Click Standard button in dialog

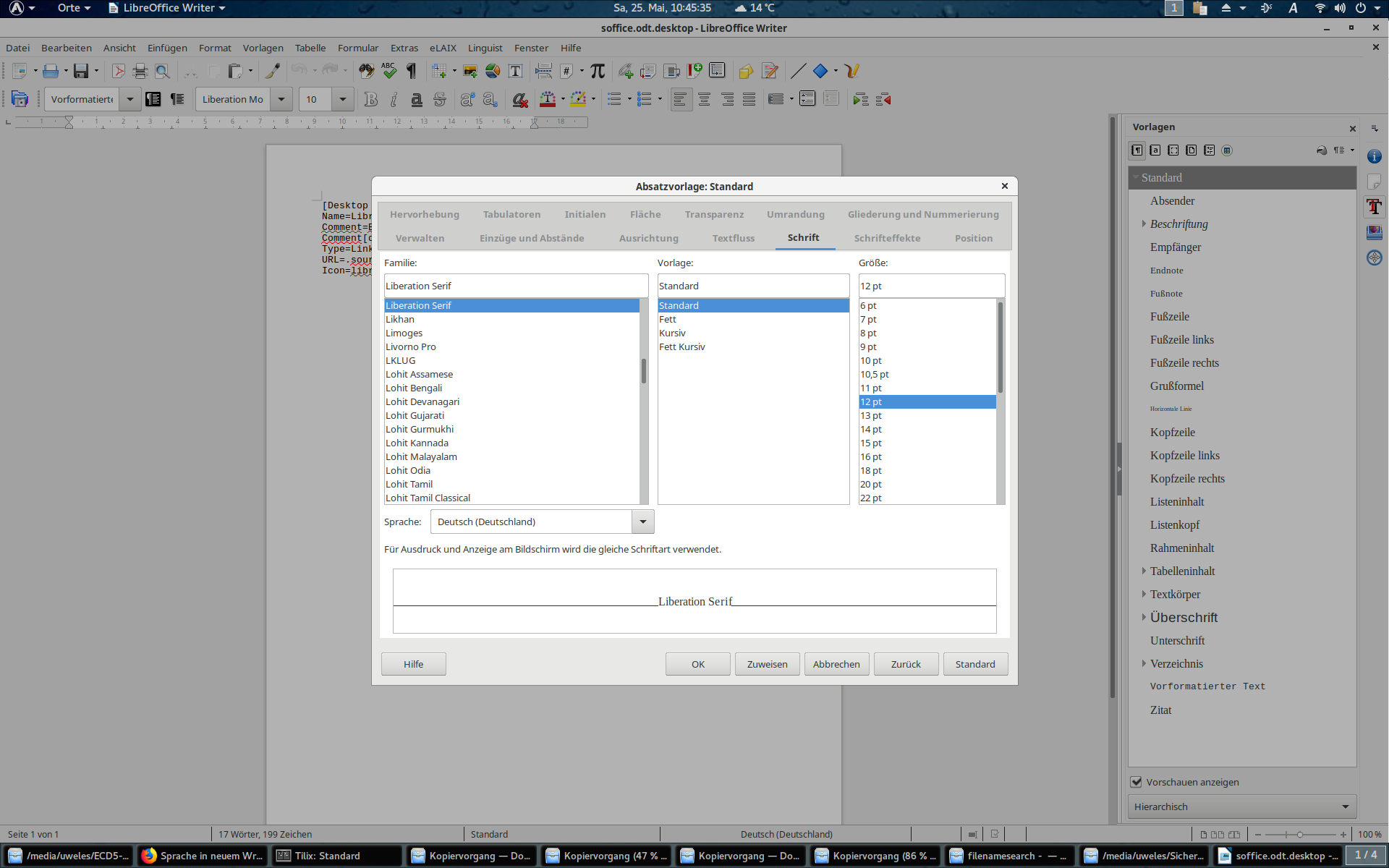[975, 664]
